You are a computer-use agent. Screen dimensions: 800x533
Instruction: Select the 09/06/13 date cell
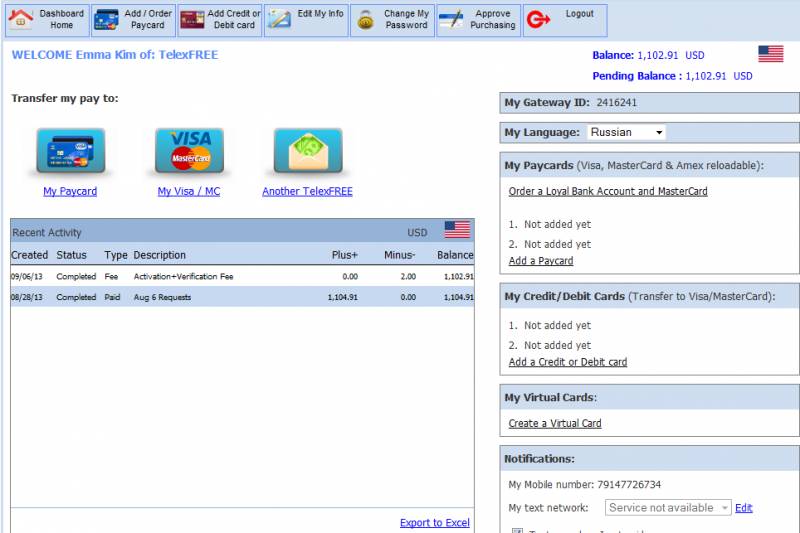(27, 276)
